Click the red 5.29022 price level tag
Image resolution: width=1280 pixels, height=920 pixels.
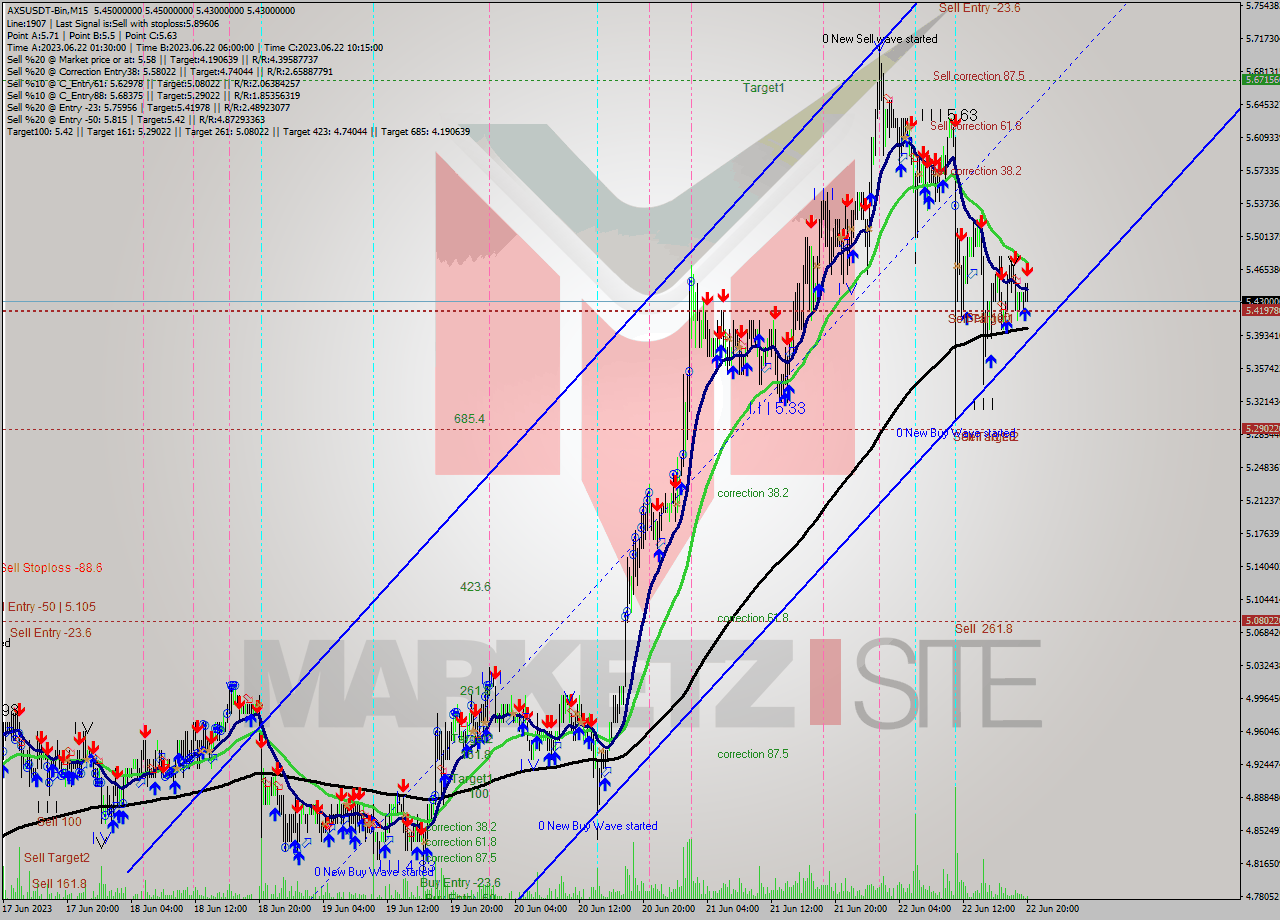coord(1259,429)
